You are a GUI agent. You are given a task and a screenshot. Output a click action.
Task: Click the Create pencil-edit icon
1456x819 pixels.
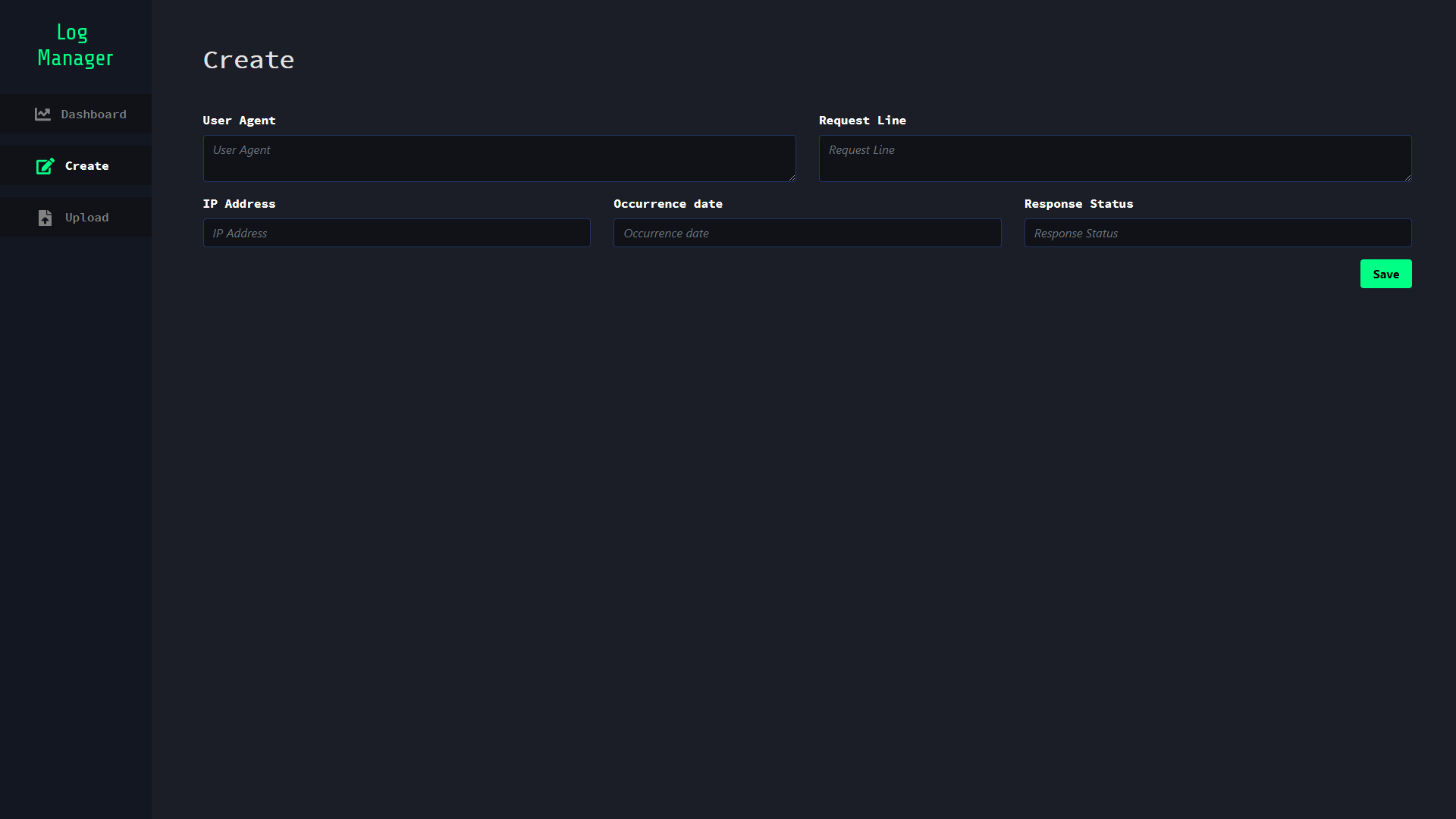pyautogui.click(x=45, y=166)
